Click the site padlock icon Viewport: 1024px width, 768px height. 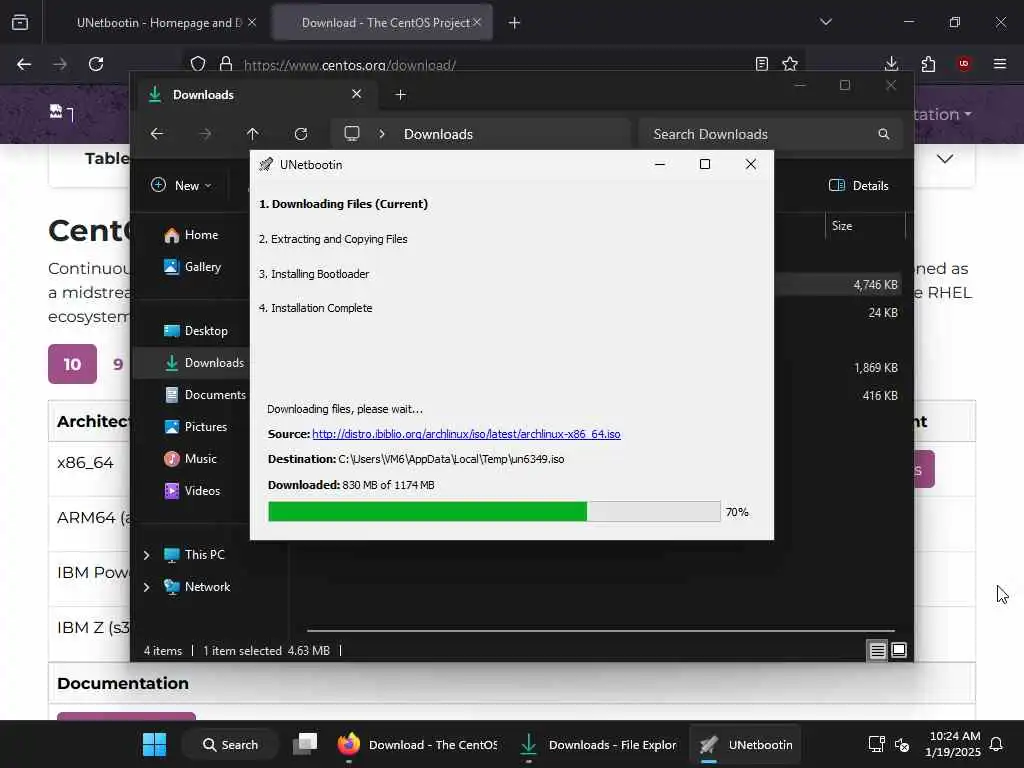click(x=226, y=64)
